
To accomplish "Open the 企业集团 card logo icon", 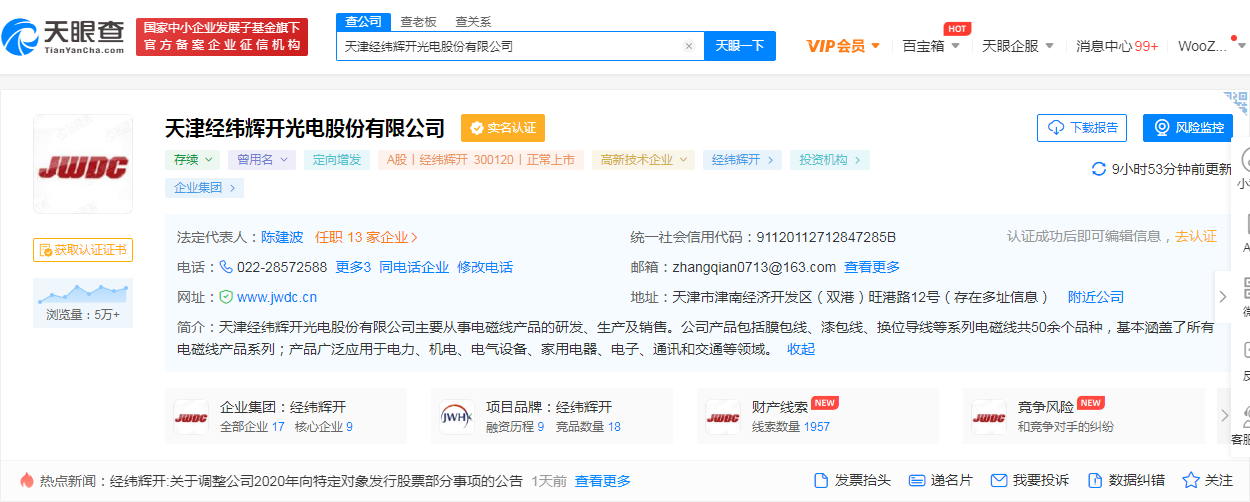I will click(191, 417).
